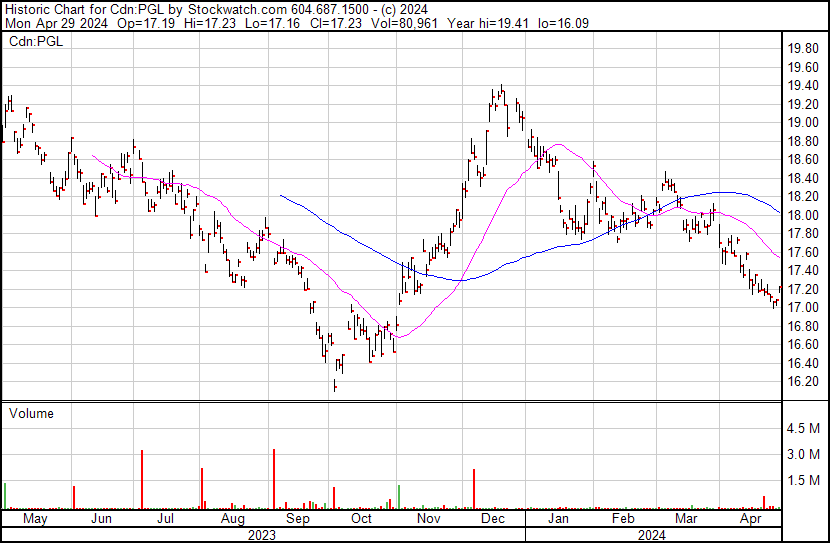Click the green volume bar at start of May
Viewport: 830px width, 543px height.
tap(5, 496)
